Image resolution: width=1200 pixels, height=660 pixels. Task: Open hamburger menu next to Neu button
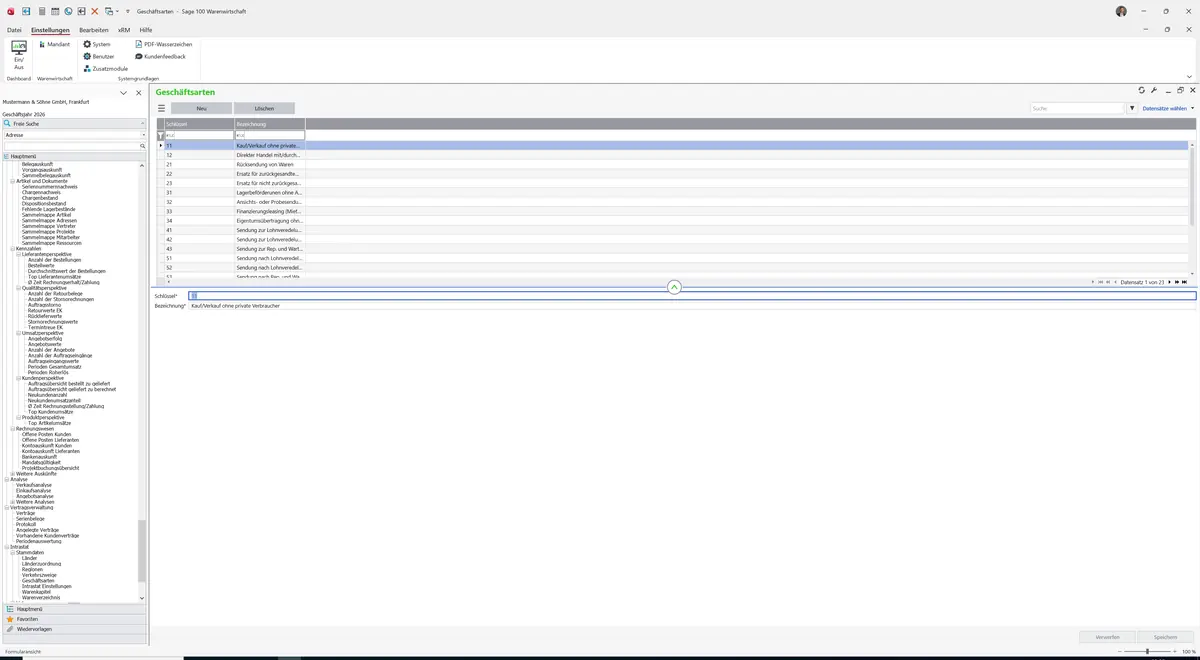(x=161, y=108)
